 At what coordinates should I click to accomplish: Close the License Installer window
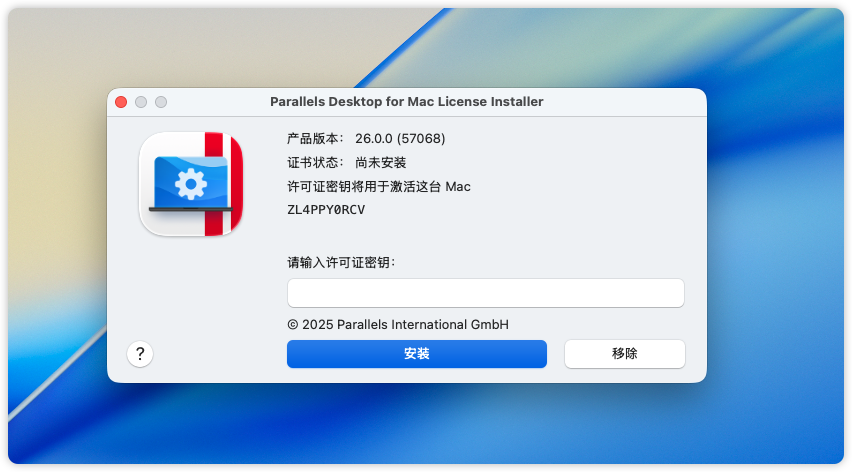tap(122, 102)
